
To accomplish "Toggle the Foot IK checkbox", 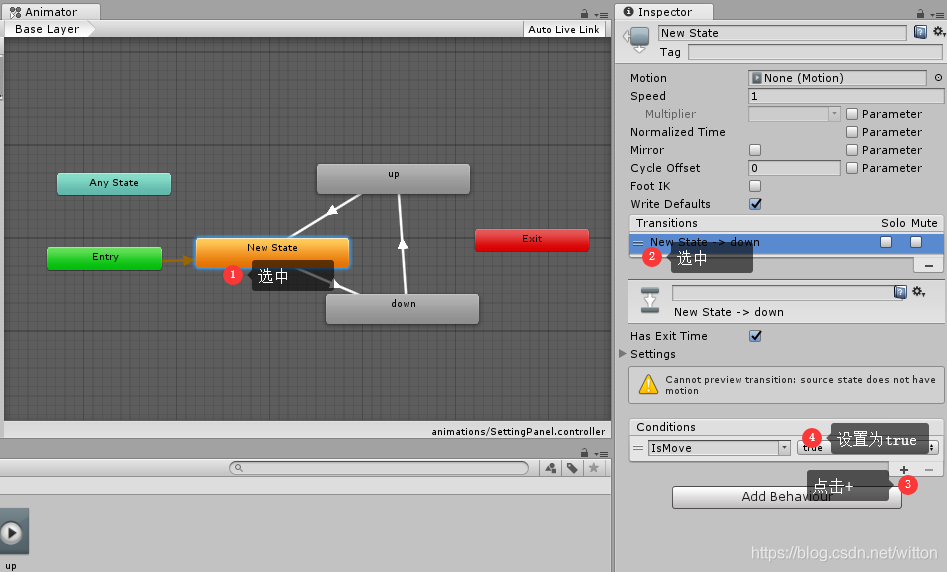I will (755, 186).
